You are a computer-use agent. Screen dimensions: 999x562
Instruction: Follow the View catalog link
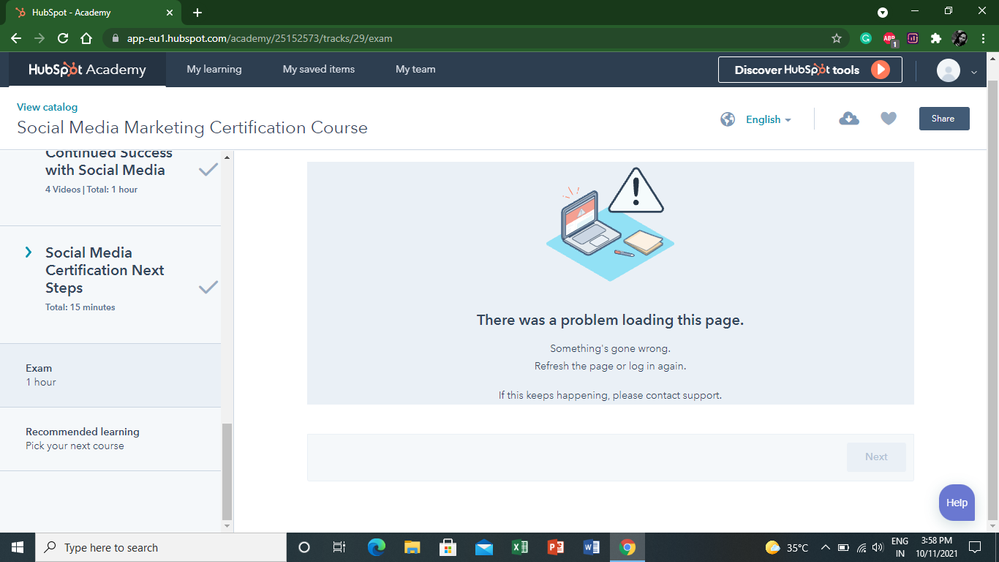[47, 107]
